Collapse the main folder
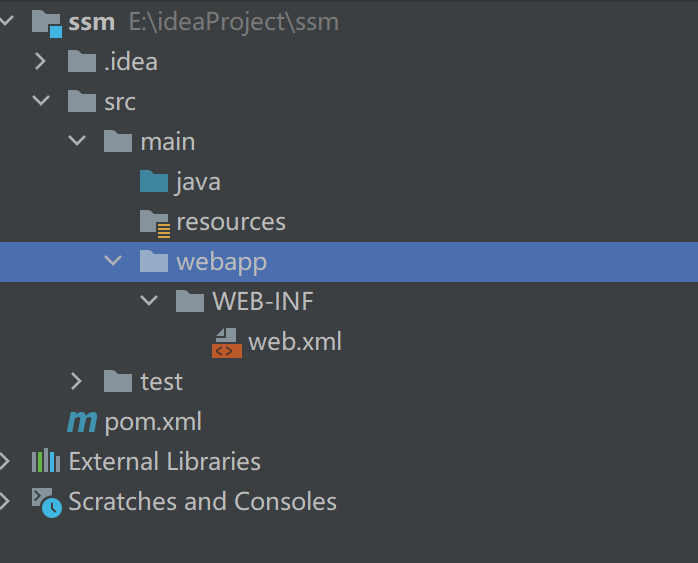The height and width of the screenshot is (563, 698). tap(77, 141)
